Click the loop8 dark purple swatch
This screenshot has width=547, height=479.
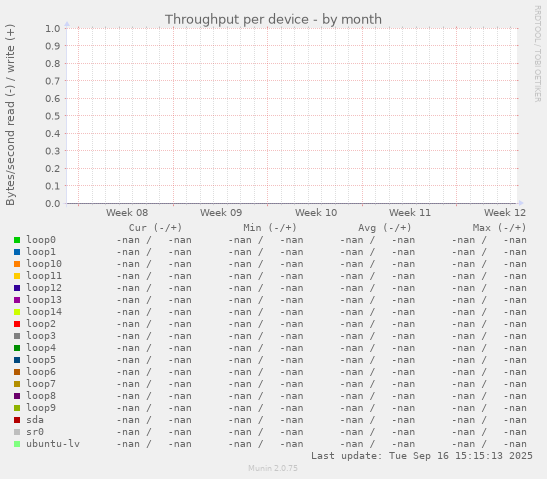coord(17,396)
